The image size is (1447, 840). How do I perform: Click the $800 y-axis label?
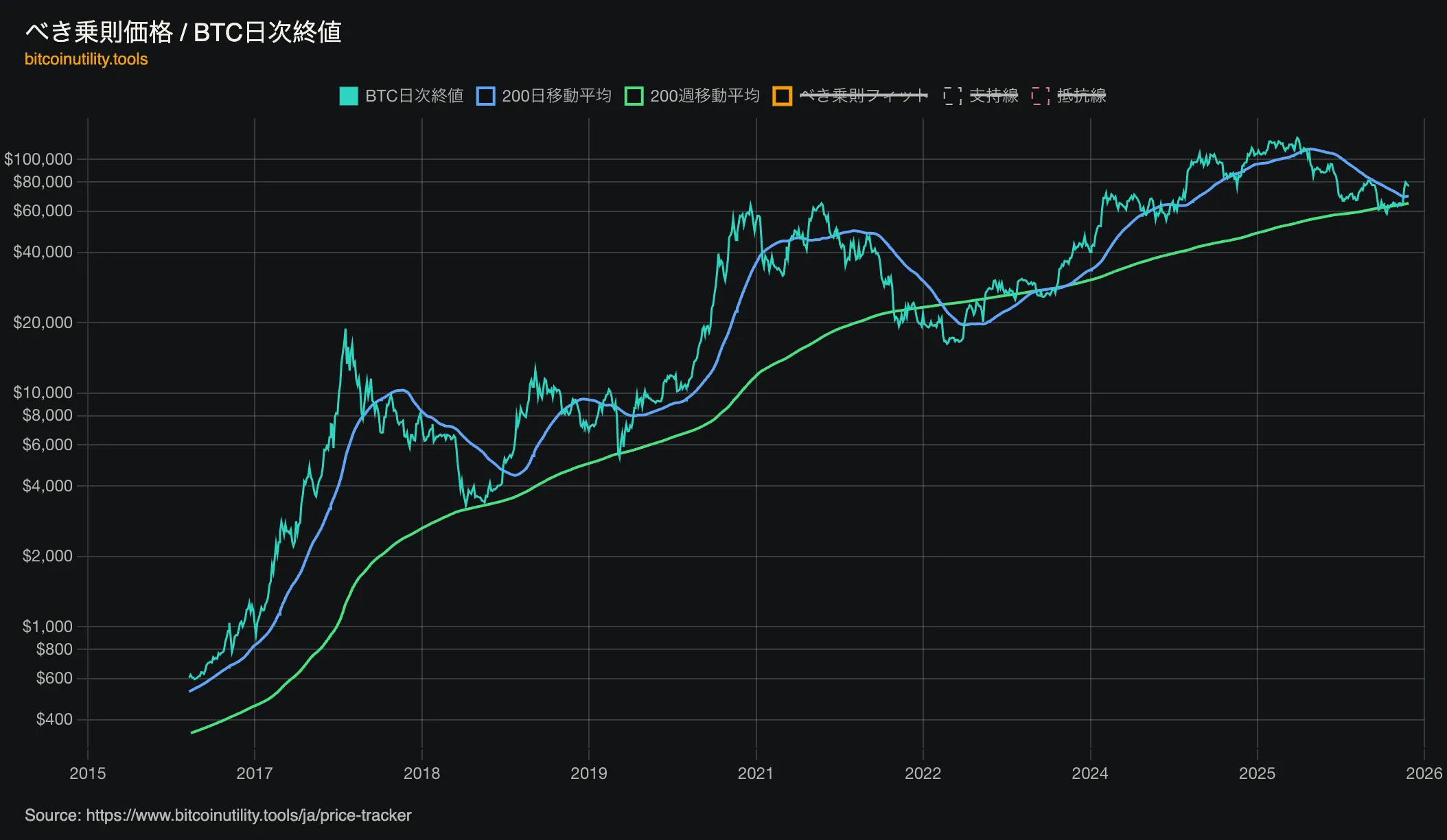[x=54, y=649]
